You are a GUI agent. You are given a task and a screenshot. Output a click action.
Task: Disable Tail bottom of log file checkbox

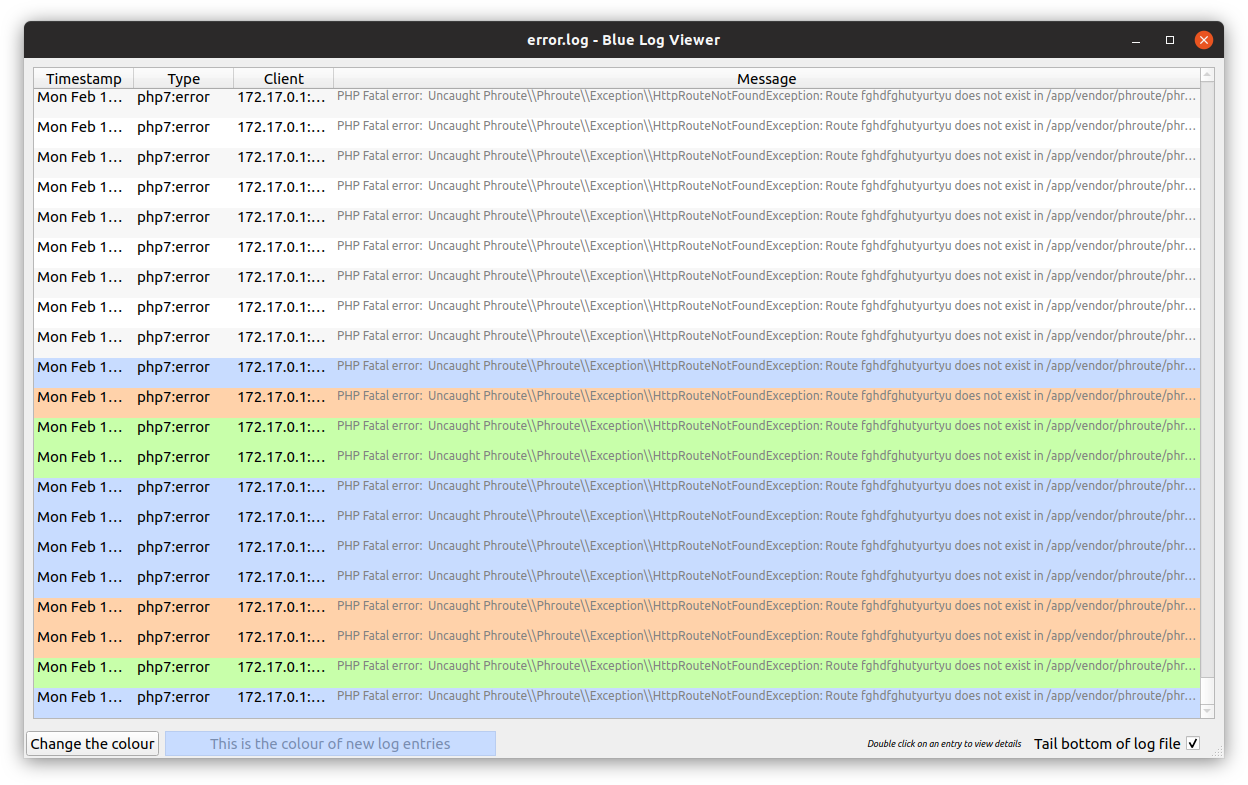point(1192,744)
